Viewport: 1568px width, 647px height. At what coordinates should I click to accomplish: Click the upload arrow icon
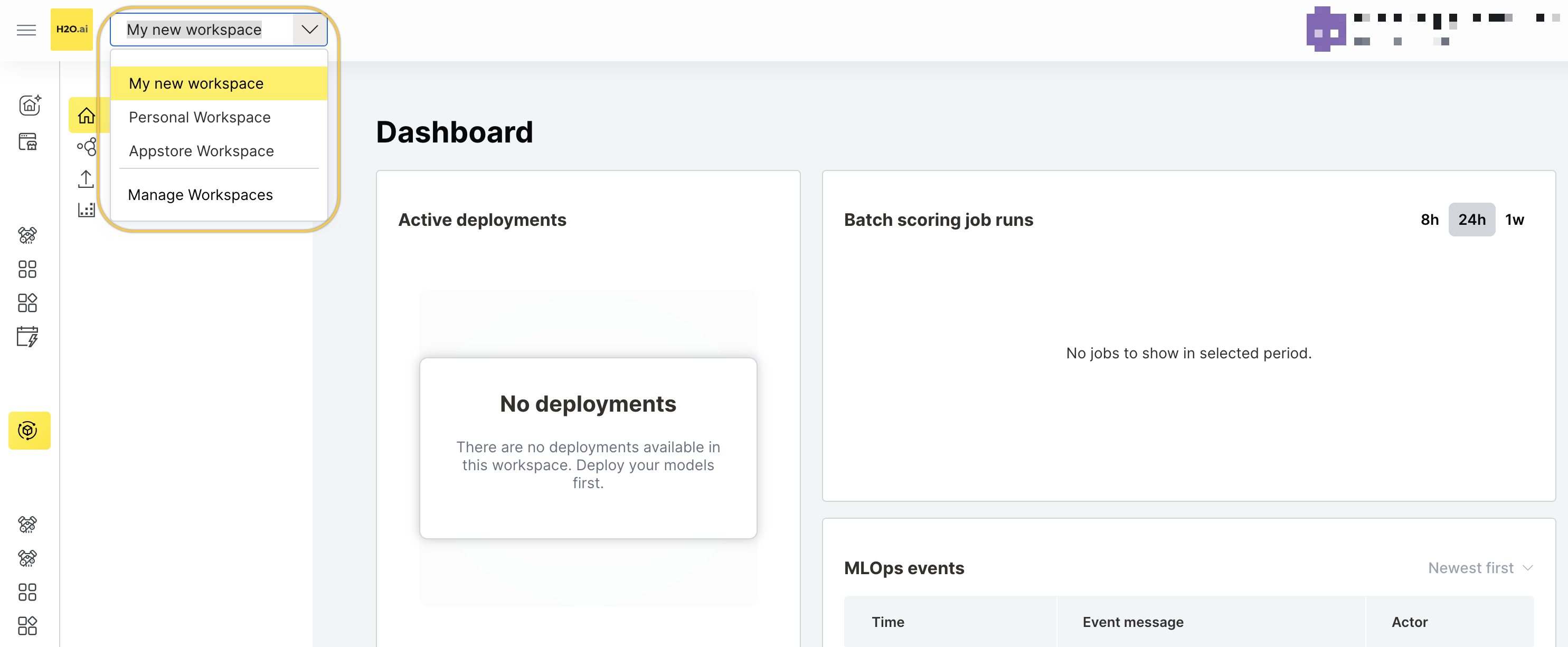pos(86,179)
